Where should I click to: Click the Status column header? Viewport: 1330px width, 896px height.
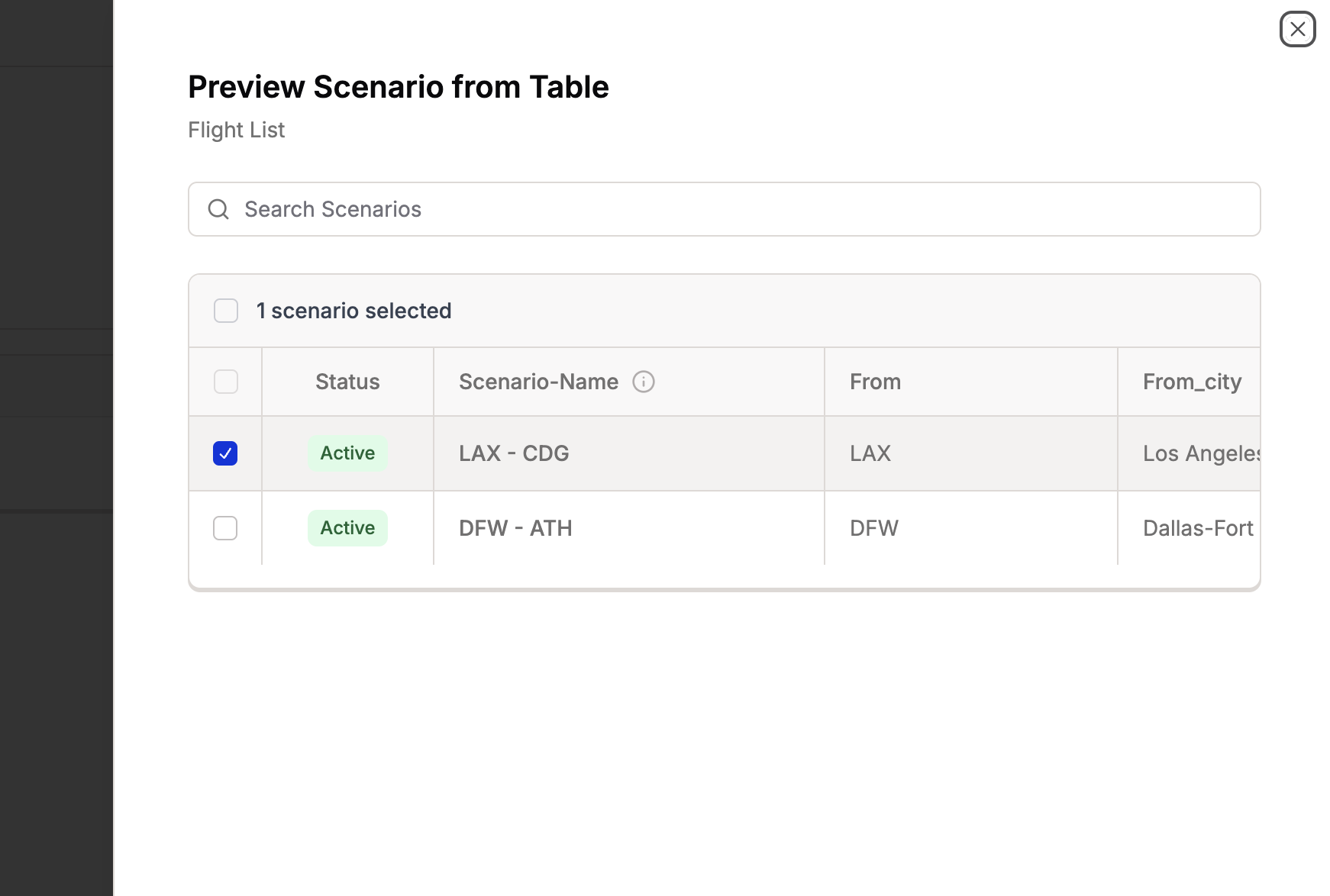(x=347, y=382)
